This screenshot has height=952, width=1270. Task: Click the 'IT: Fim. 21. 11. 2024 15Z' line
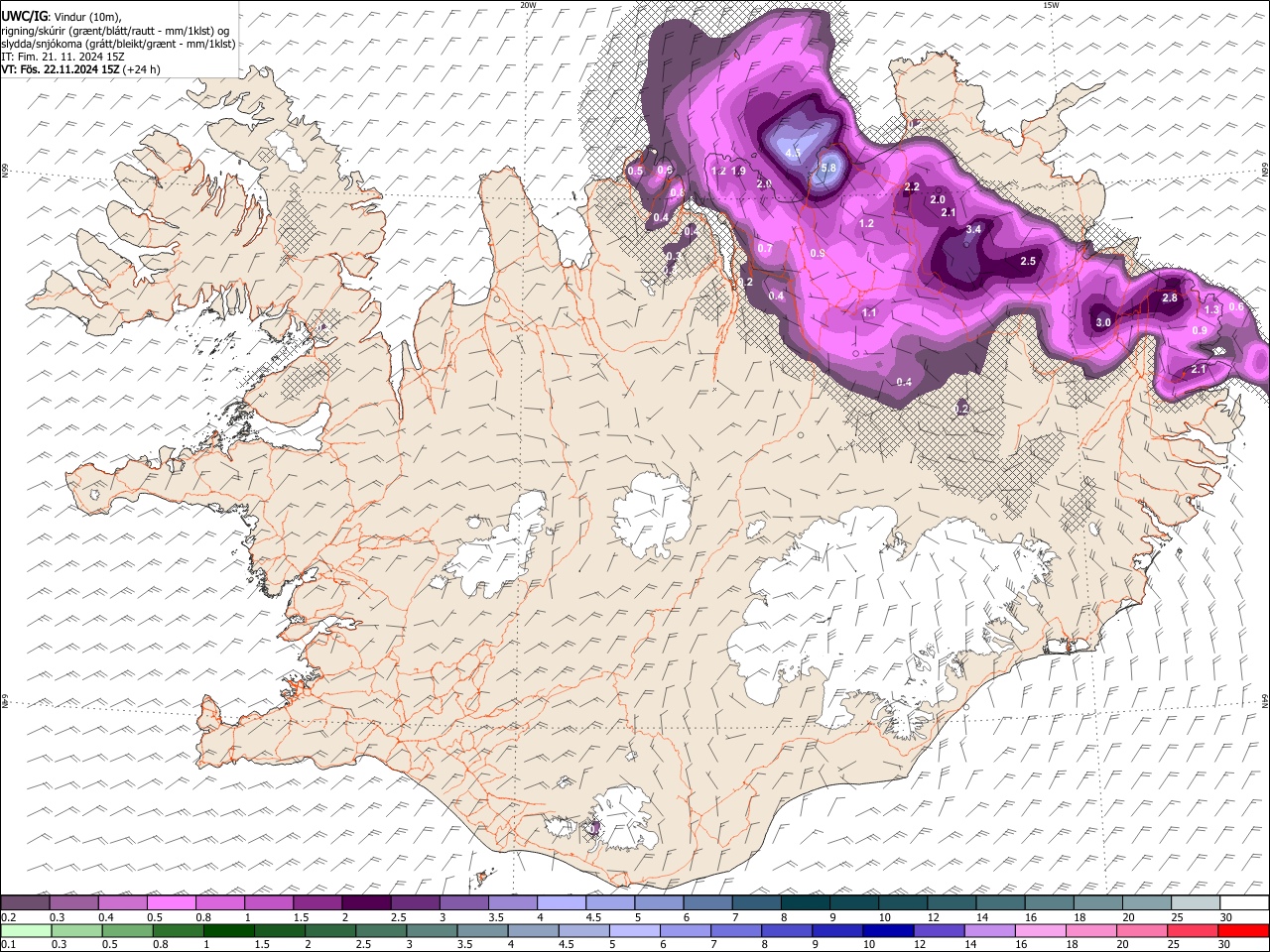pyautogui.click(x=62, y=57)
